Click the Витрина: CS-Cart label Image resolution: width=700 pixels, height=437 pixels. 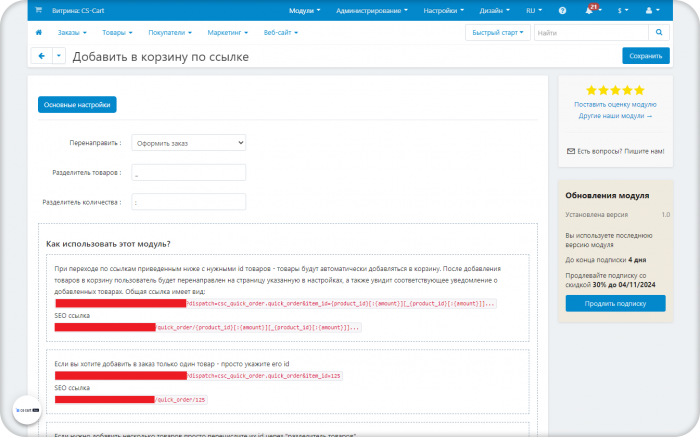coord(78,10)
